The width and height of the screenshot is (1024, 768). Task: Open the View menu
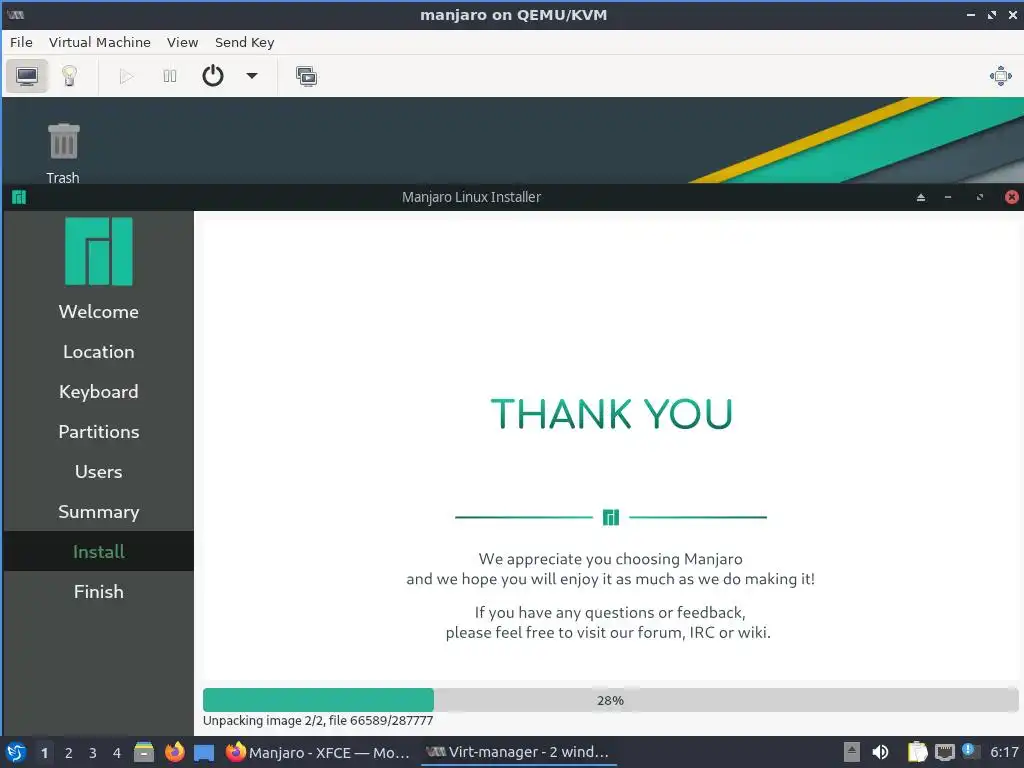coord(182,42)
